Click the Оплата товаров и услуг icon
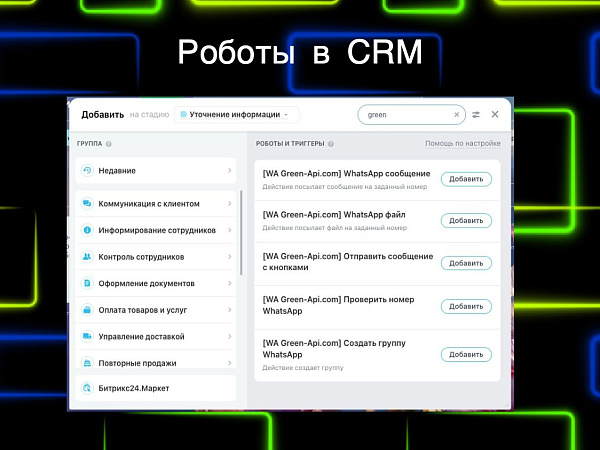The width and height of the screenshot is (600, 450). click(87, 310)
